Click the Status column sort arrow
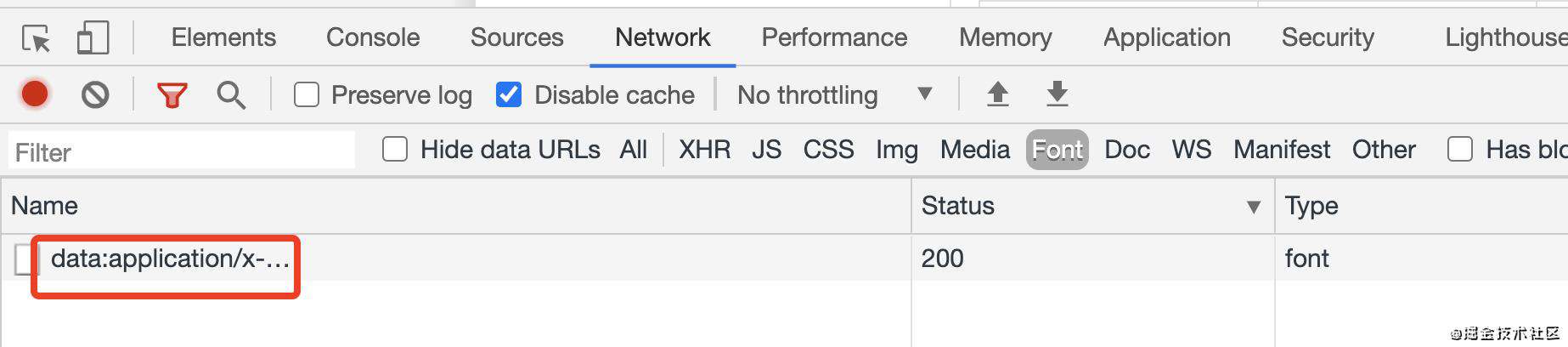This screenshot has height=347, width=1568. (1254, 207)
